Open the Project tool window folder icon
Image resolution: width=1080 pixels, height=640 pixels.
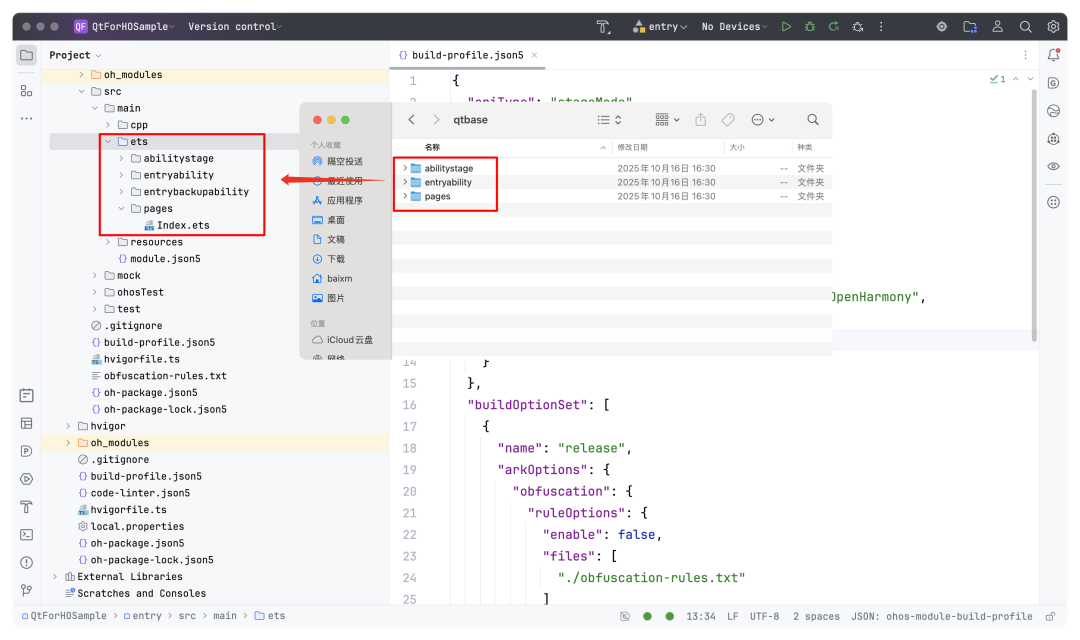(27, 55)
